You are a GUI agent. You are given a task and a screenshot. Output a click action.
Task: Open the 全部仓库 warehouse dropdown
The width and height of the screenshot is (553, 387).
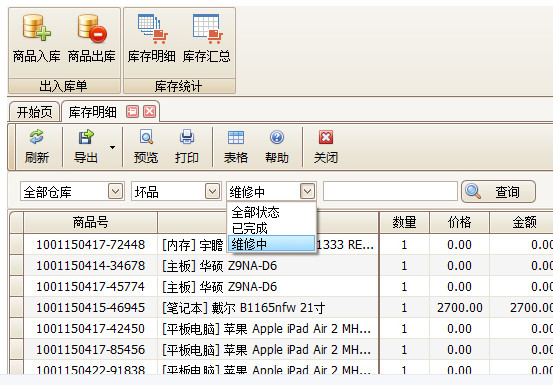(x=115, y=191)
